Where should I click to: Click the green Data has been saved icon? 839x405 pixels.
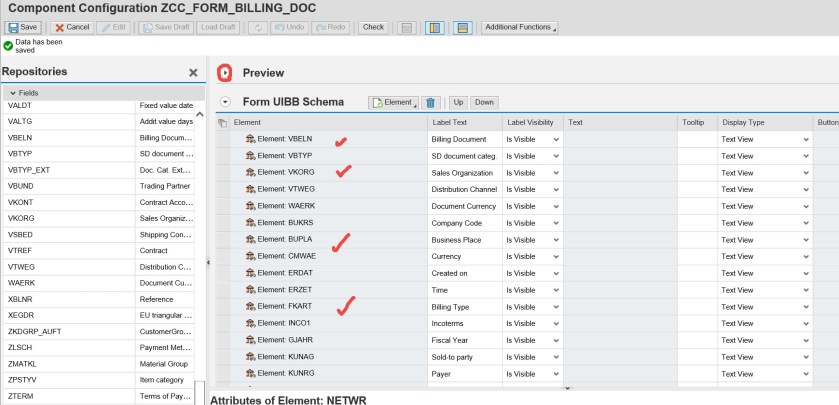pyautogui.click(x=8, y=45)
